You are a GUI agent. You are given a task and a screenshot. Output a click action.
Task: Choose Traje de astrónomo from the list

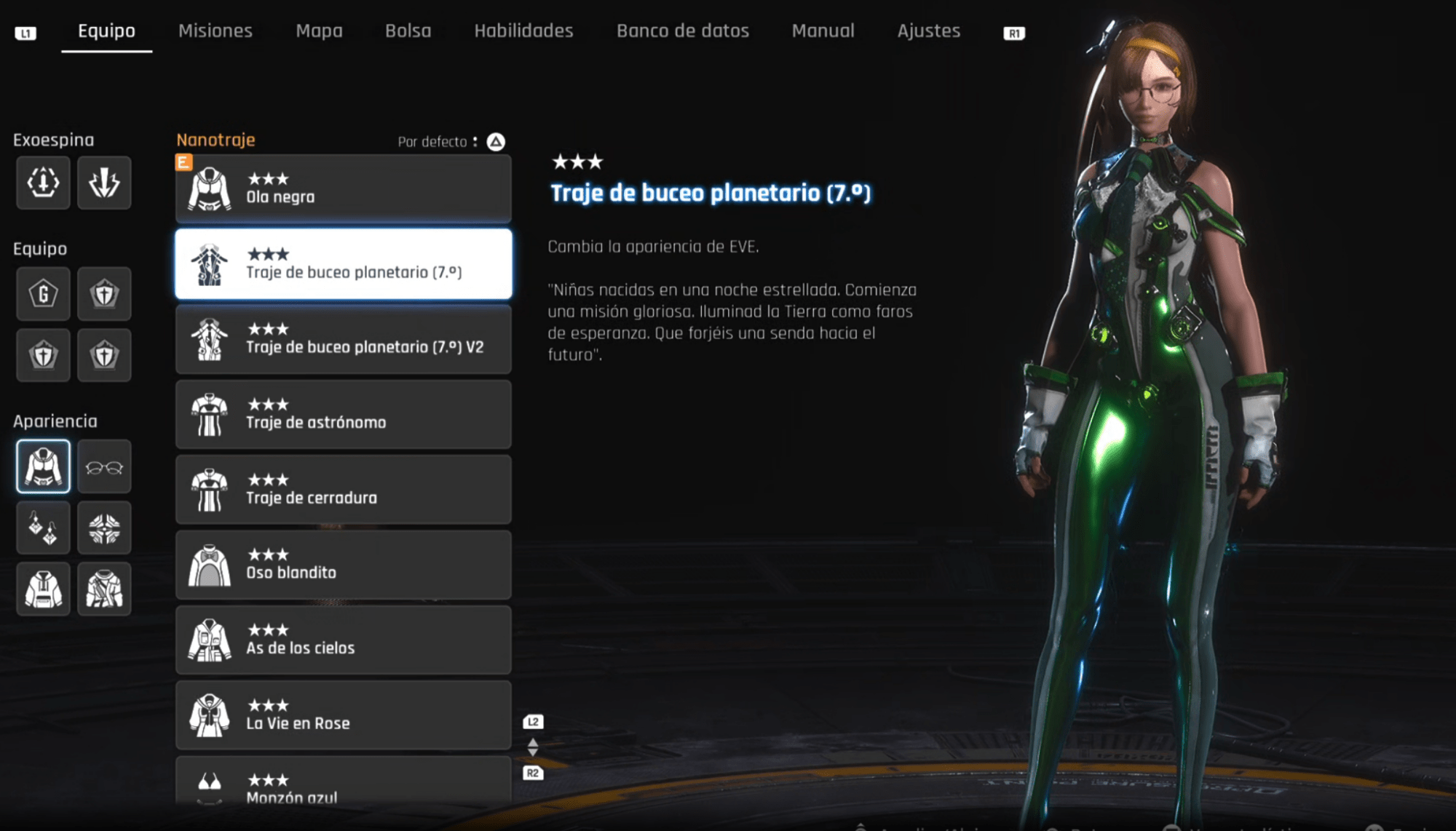pyautogui.click(x=344, y=414)
